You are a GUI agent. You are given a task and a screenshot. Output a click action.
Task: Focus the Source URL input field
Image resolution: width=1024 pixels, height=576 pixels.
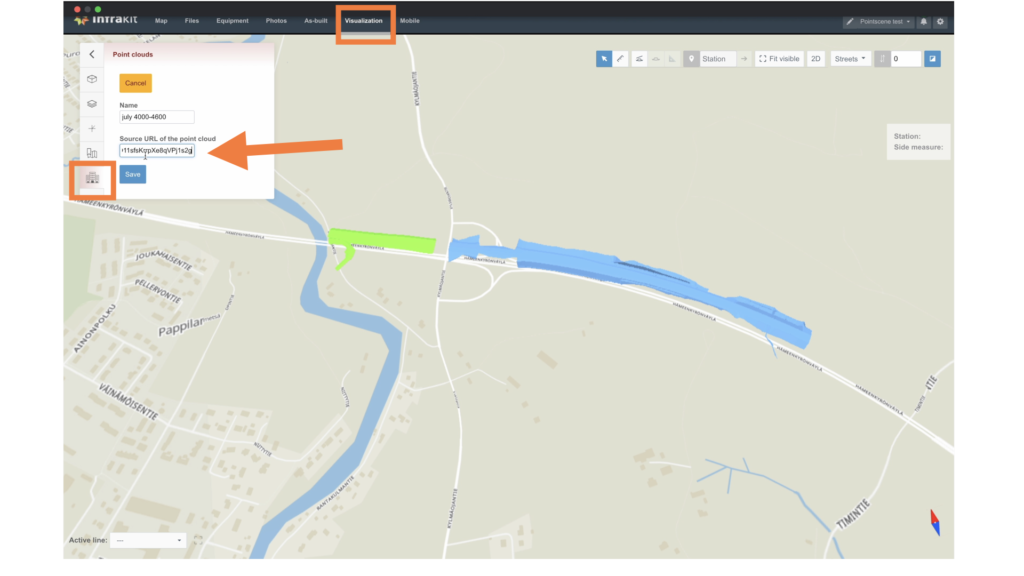157,150
